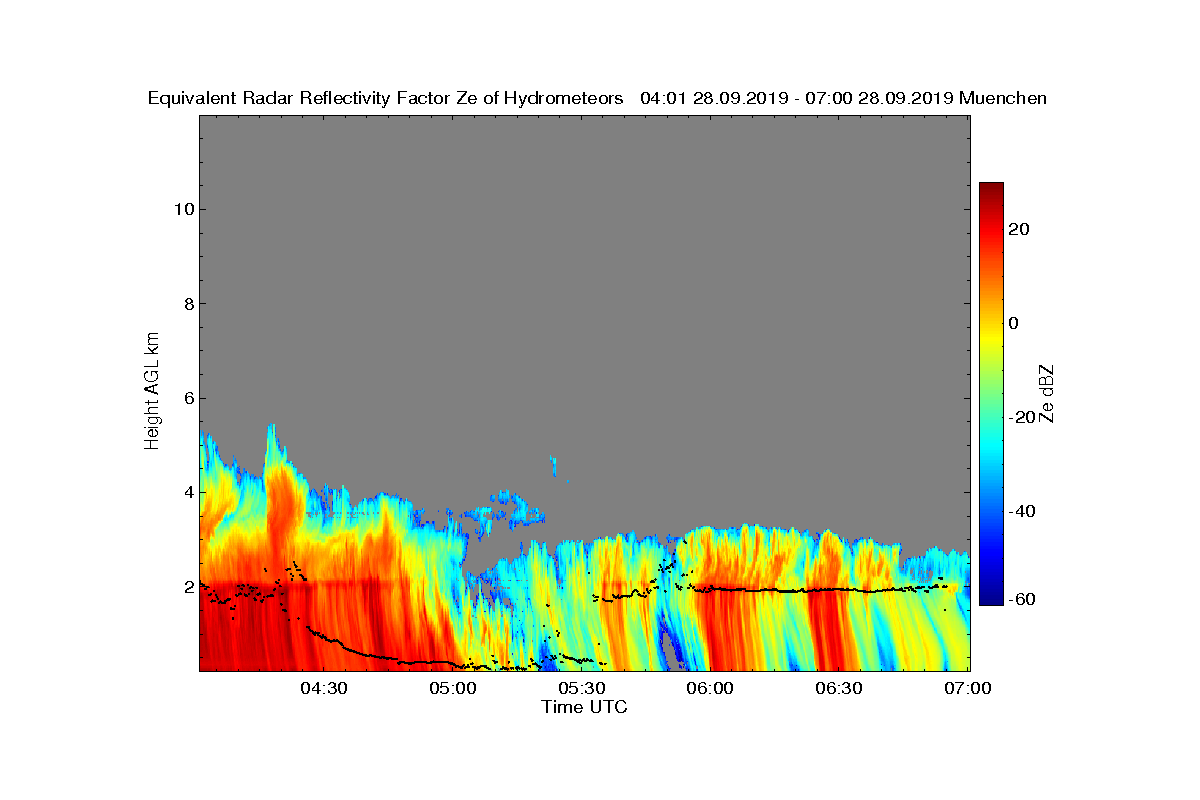
Task: Click the 'Time UTC' axis label
Action: pyautogui.click(x=584, y=707)
